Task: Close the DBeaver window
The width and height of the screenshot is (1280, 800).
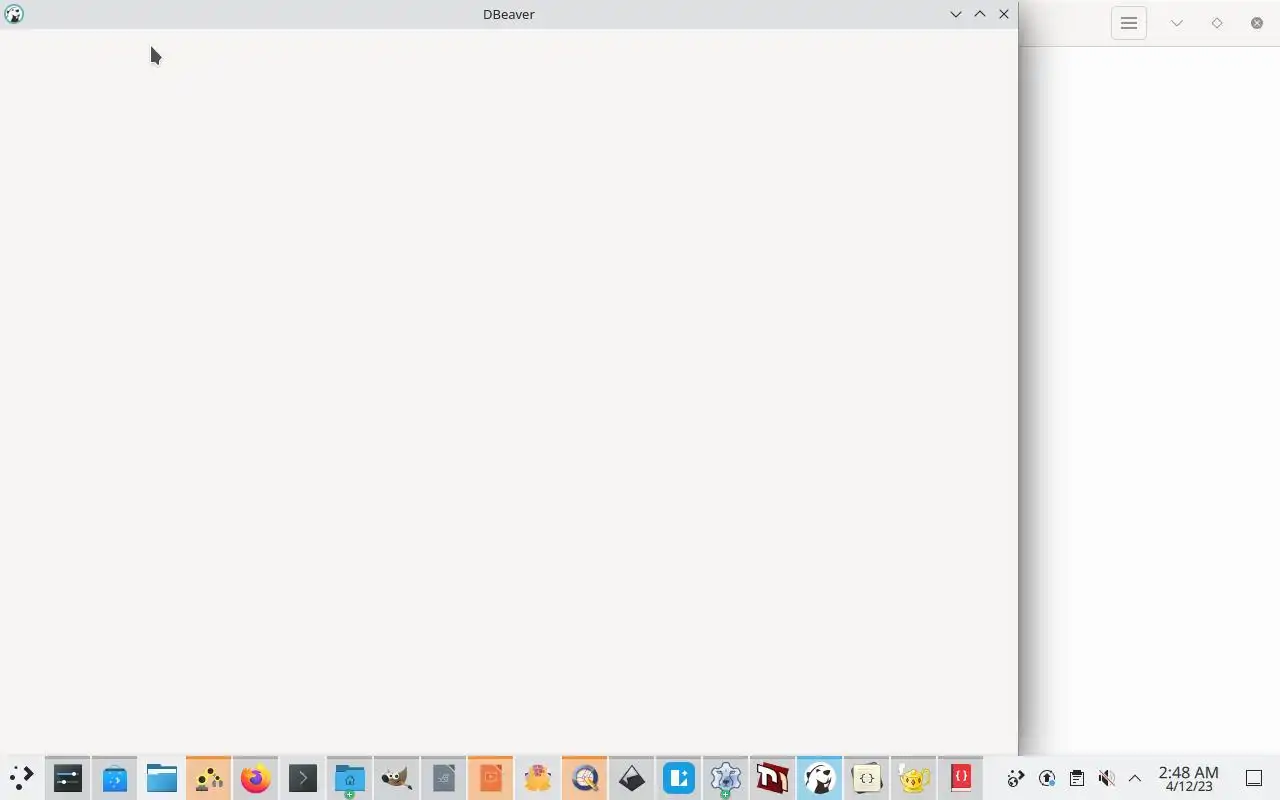Action: (x=1004, y=14)
